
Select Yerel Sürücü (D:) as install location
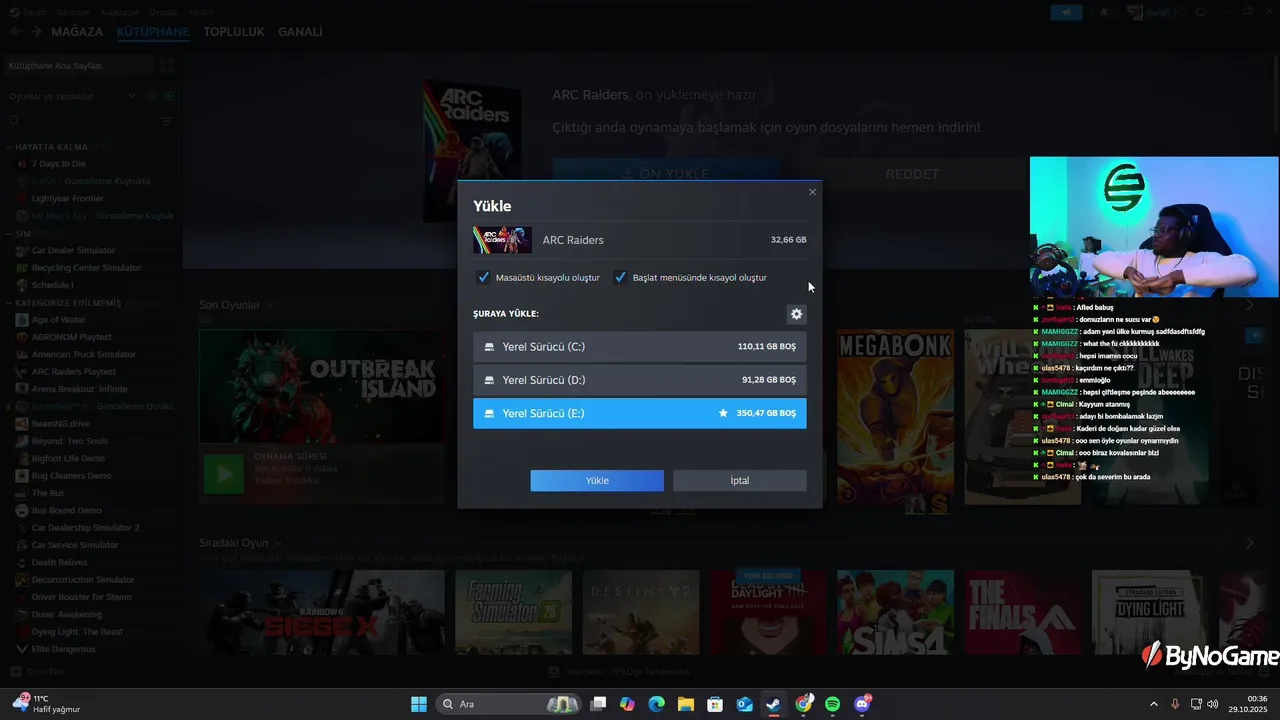point(640,380)
